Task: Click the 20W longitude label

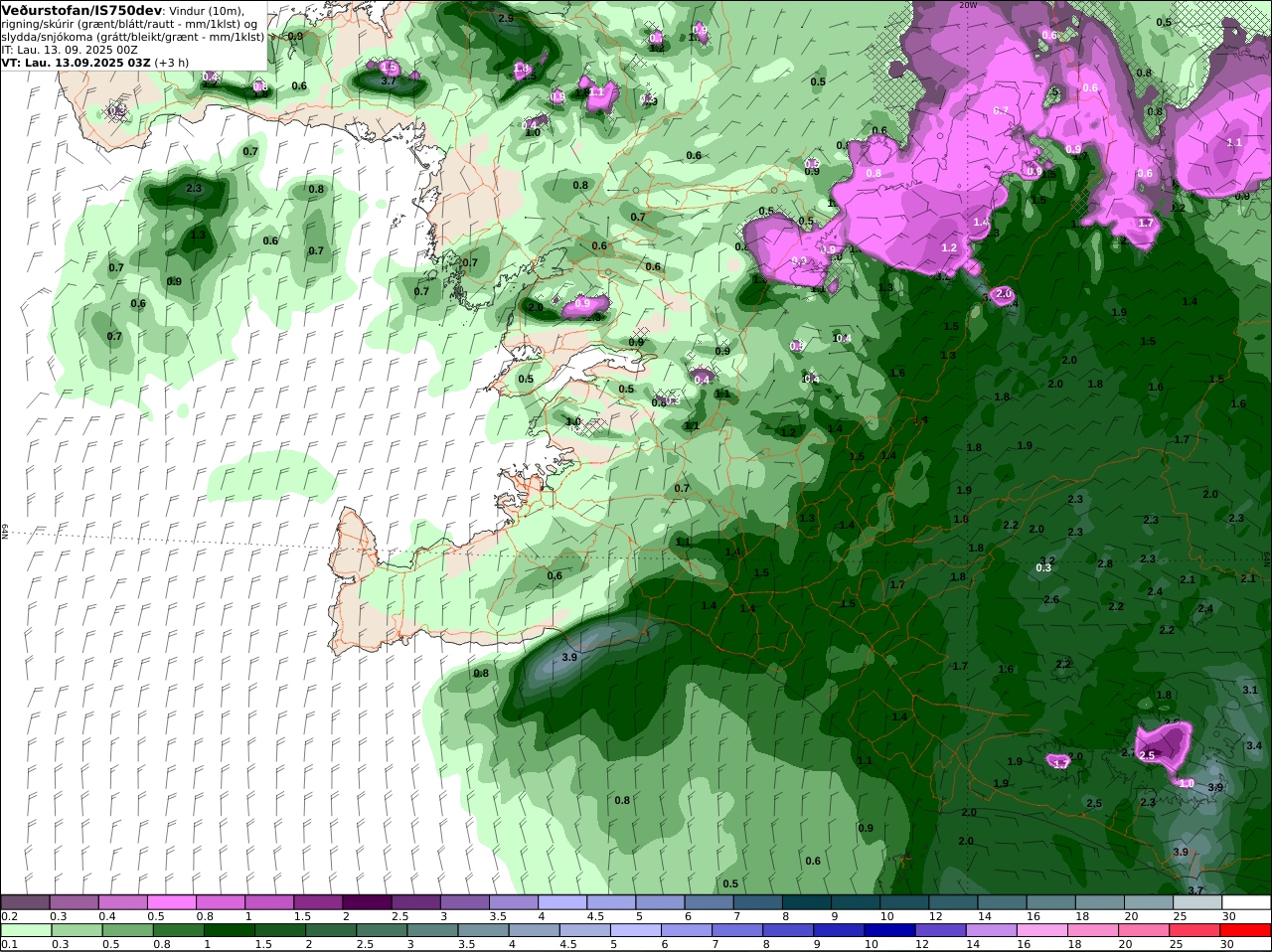Action: pos(968,4)
